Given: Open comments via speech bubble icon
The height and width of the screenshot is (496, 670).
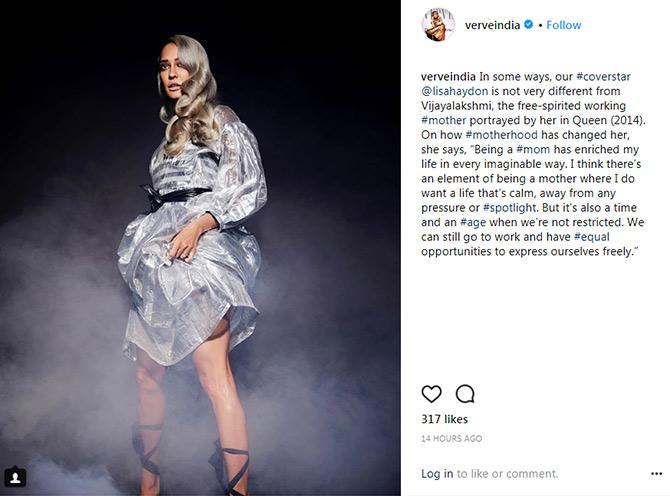Looking at the screenshot, I should [465, 394].
